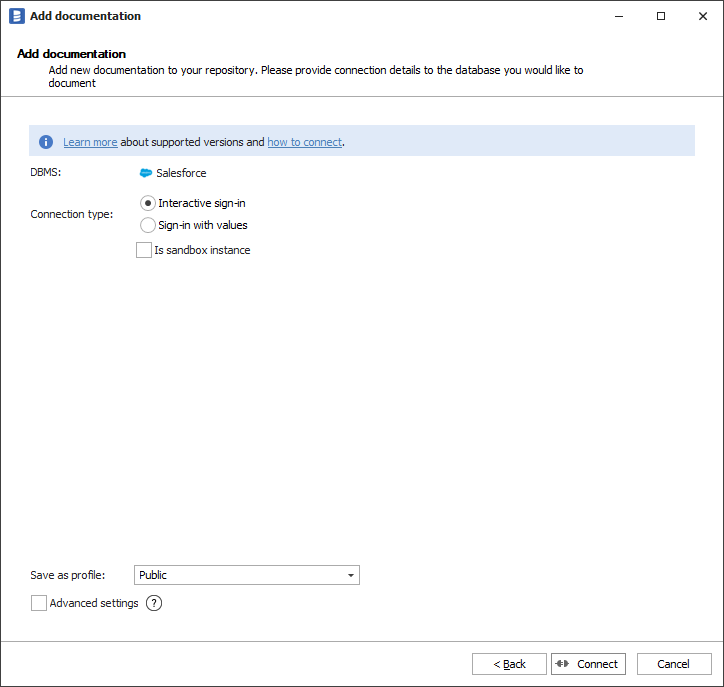Screen dimensions: 724x687
Task: Click the Salesforce cloud logo icon
Action: point(146,173)
